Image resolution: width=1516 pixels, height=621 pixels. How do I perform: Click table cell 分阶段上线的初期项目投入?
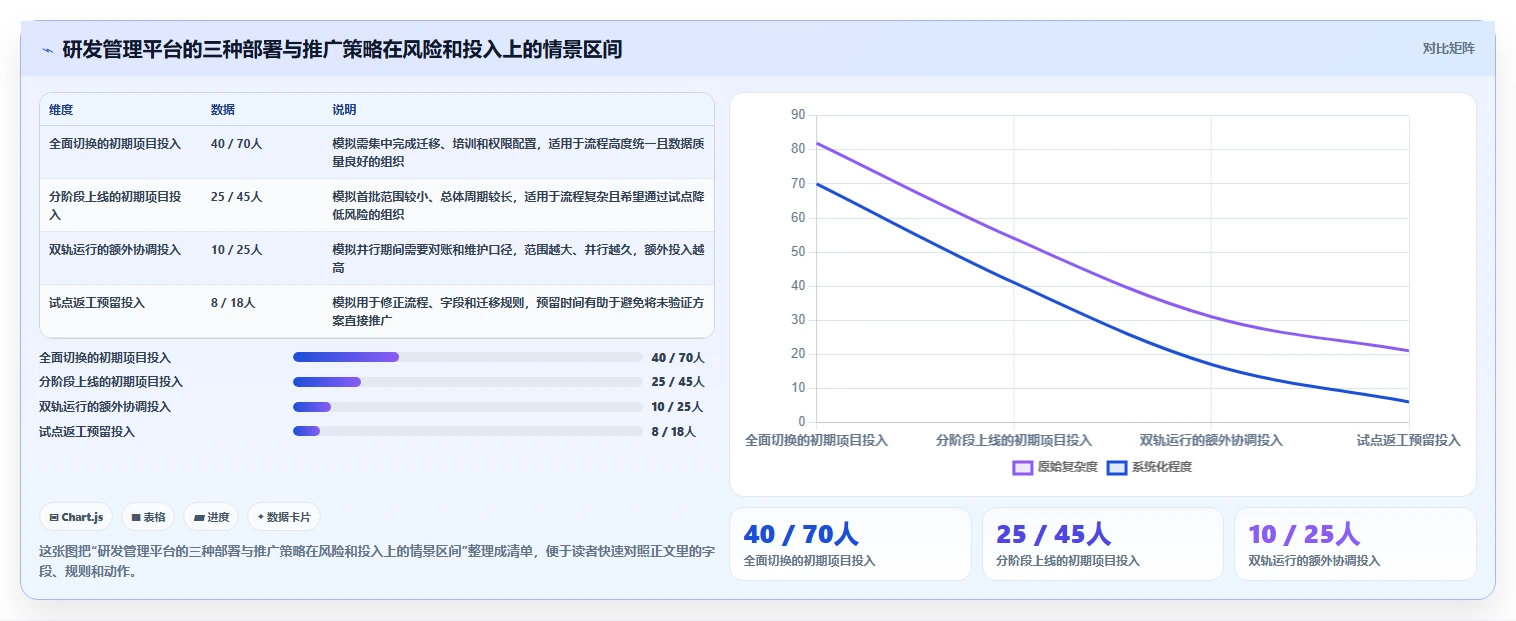115,205
